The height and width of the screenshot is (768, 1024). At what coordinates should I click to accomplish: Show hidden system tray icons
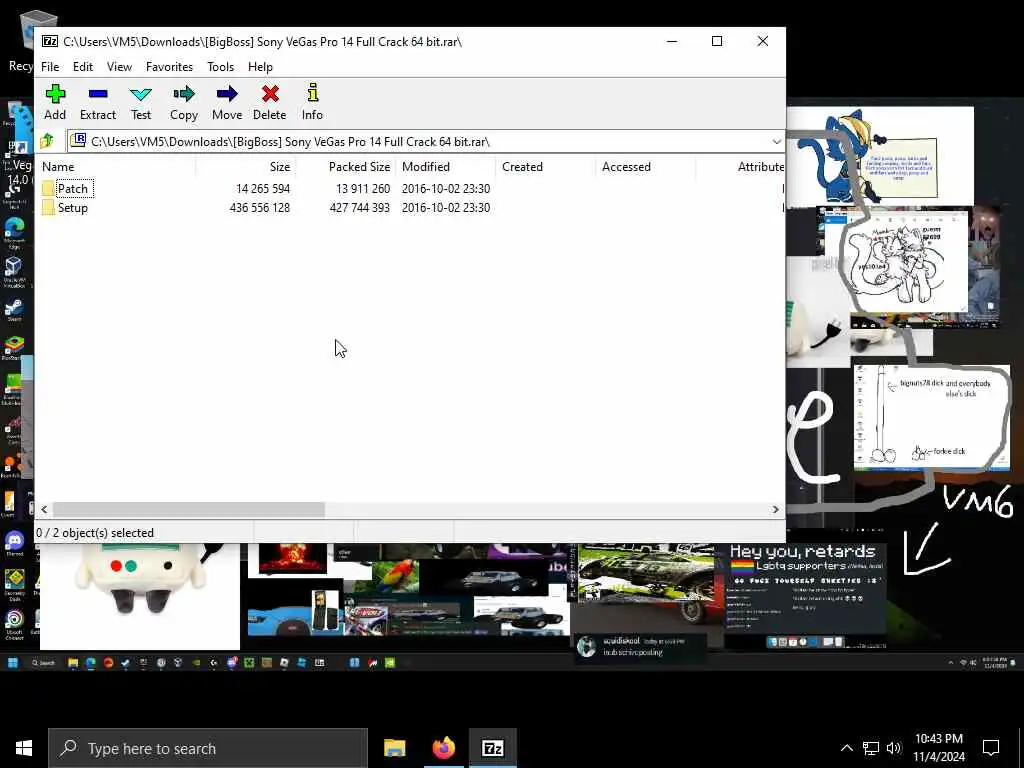[846, 748]
